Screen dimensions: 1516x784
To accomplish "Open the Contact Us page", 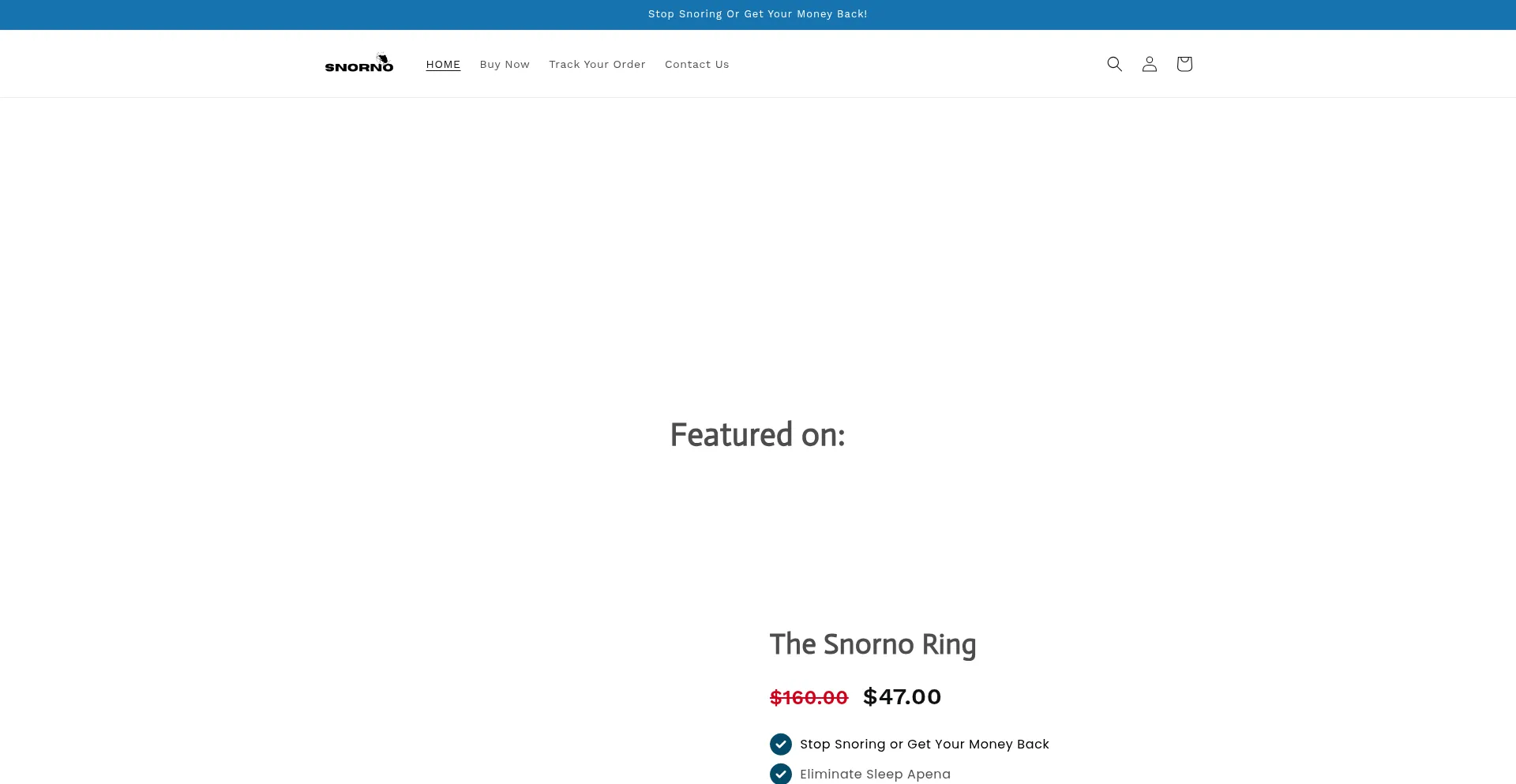I will pos(696,64).
